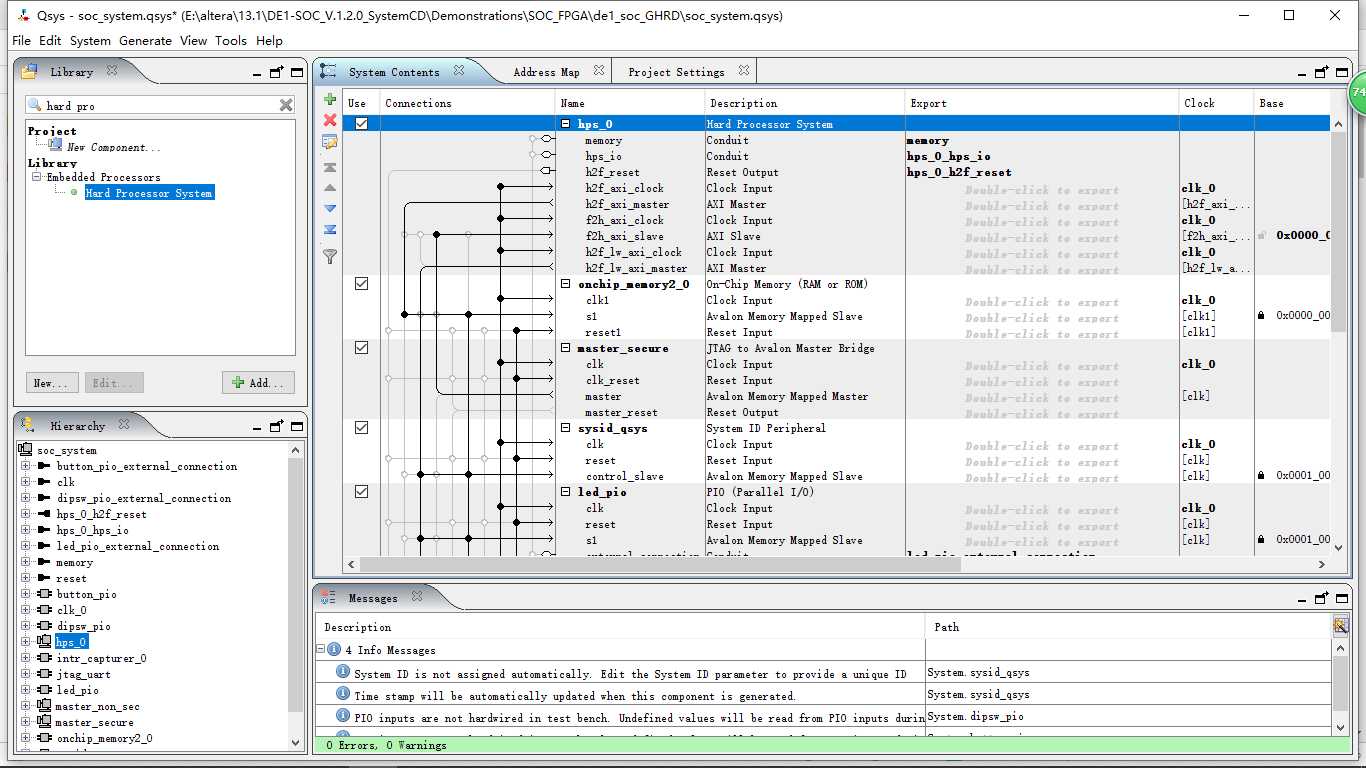Open the Generate menu
Image resolution: width=1366 pixels, height=768 pixels.
click(145, 41)
